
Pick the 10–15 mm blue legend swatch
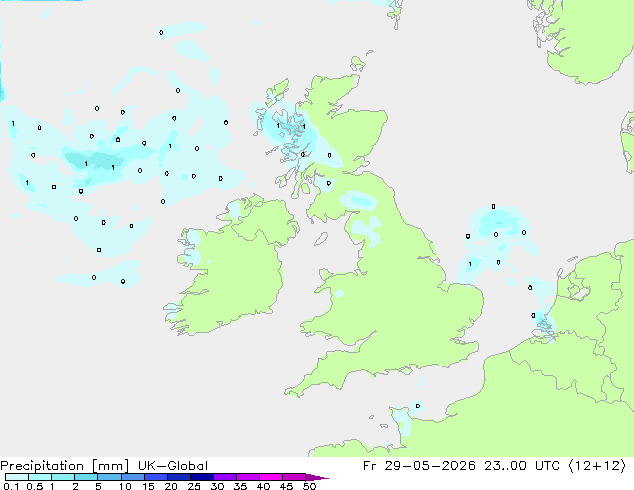(133, 477)
